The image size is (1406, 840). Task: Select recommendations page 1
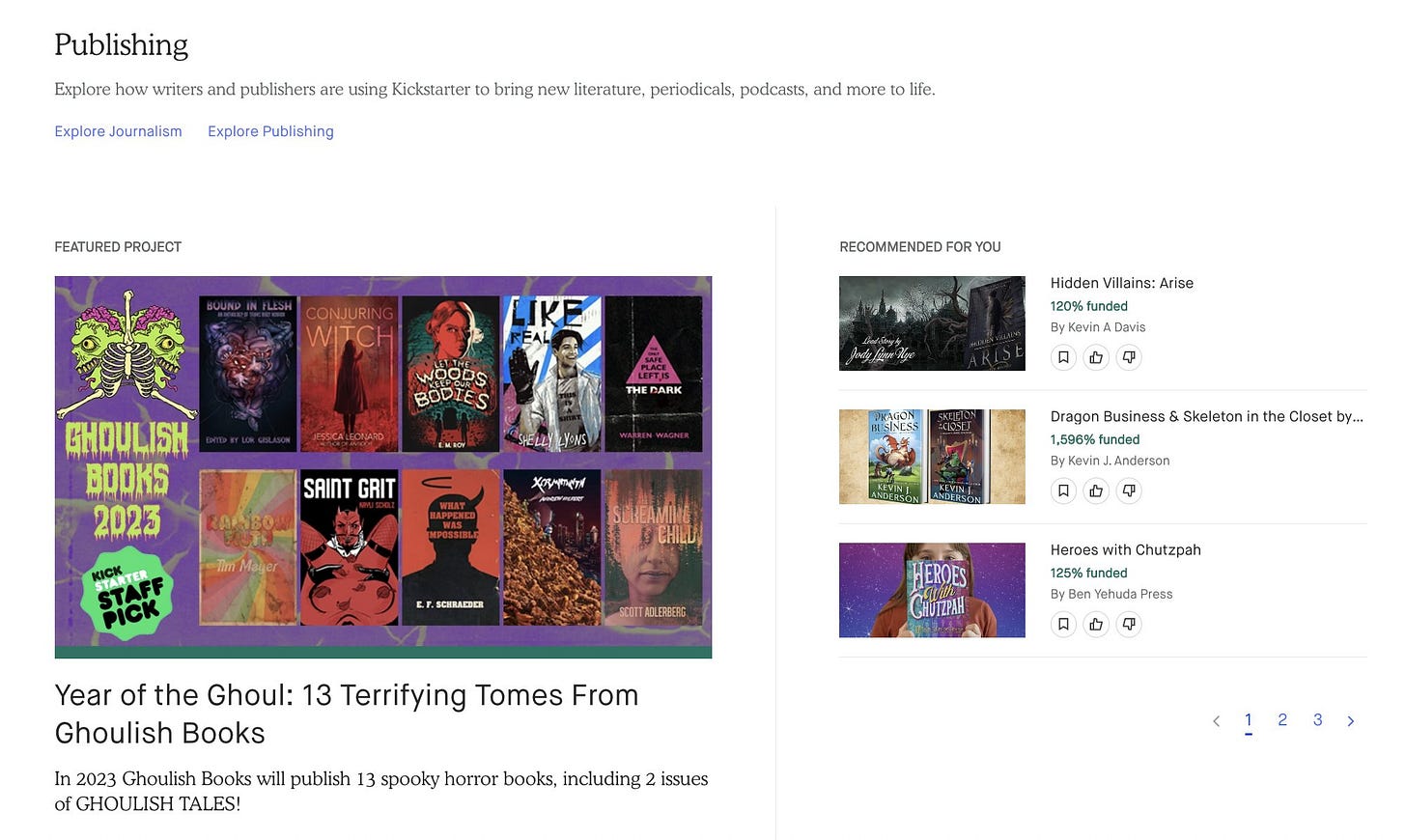[1249, 720]
